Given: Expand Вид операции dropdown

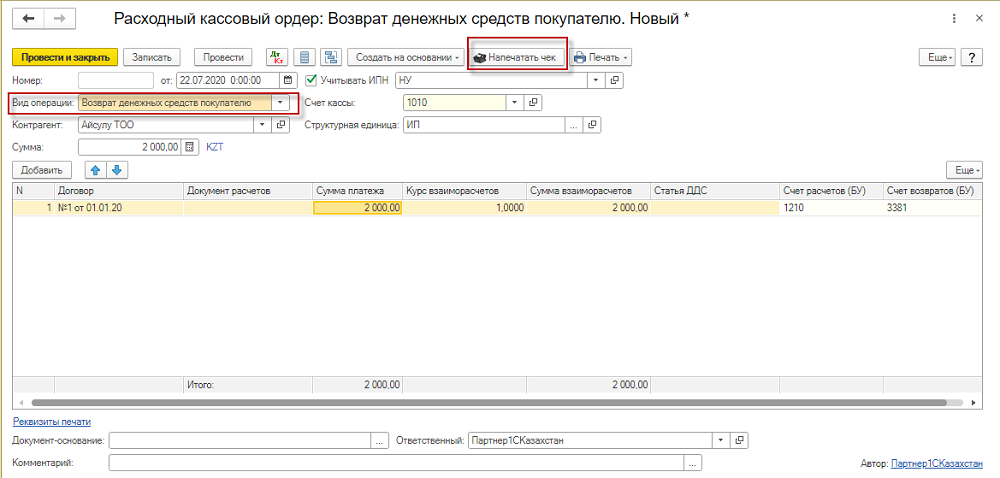Looking at the screenshot, I should [x=280, y=103].
